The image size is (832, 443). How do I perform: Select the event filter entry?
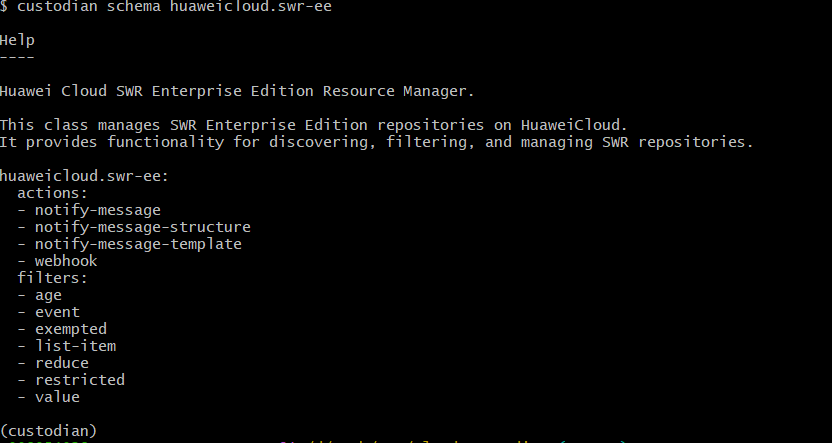pyautogui.click(x=57, y=312)
